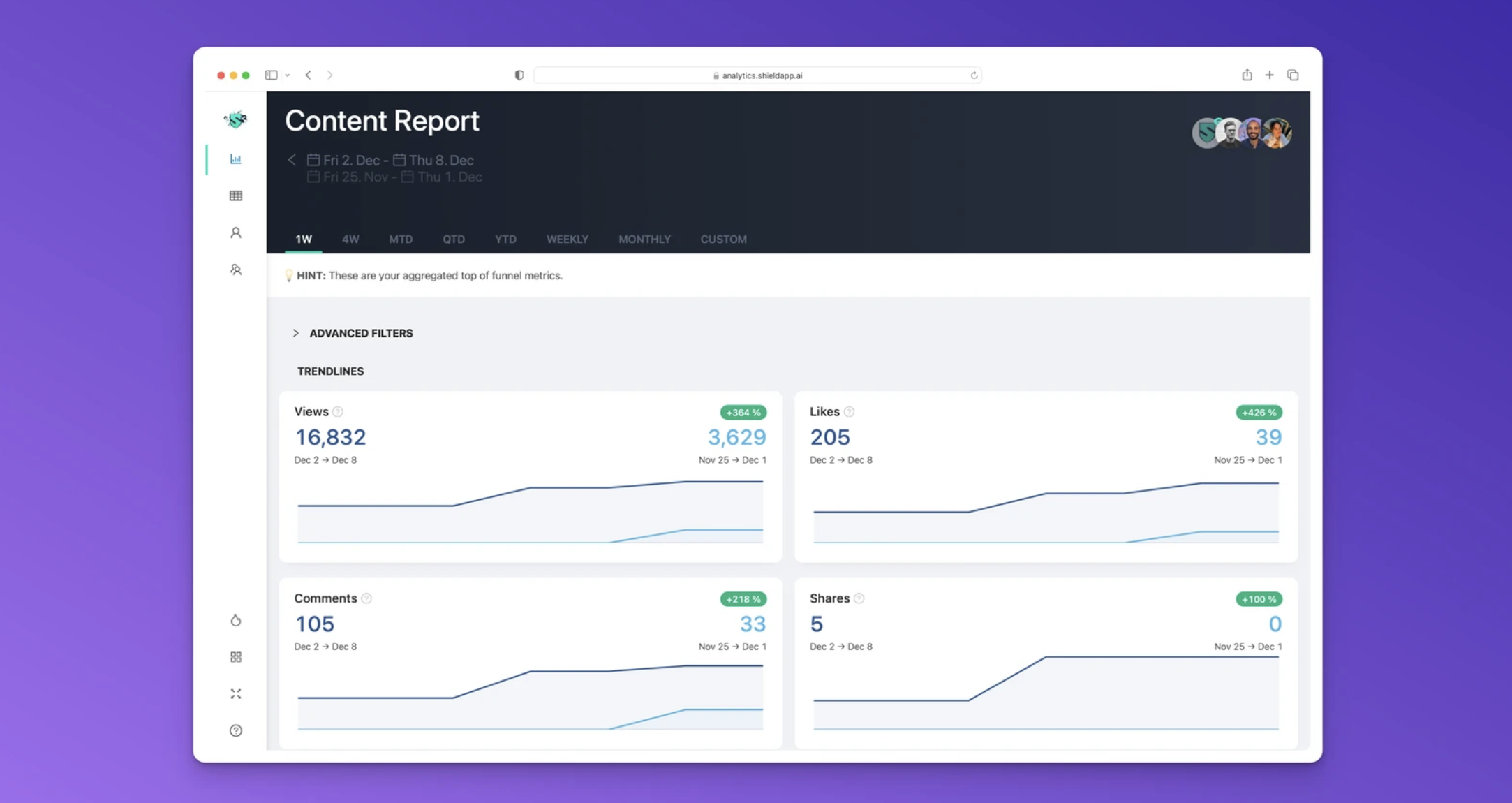This screenshot has width=1512, height=803.
Task: Click the TRENDLINES heading
Action: click(x=330, y=371)
